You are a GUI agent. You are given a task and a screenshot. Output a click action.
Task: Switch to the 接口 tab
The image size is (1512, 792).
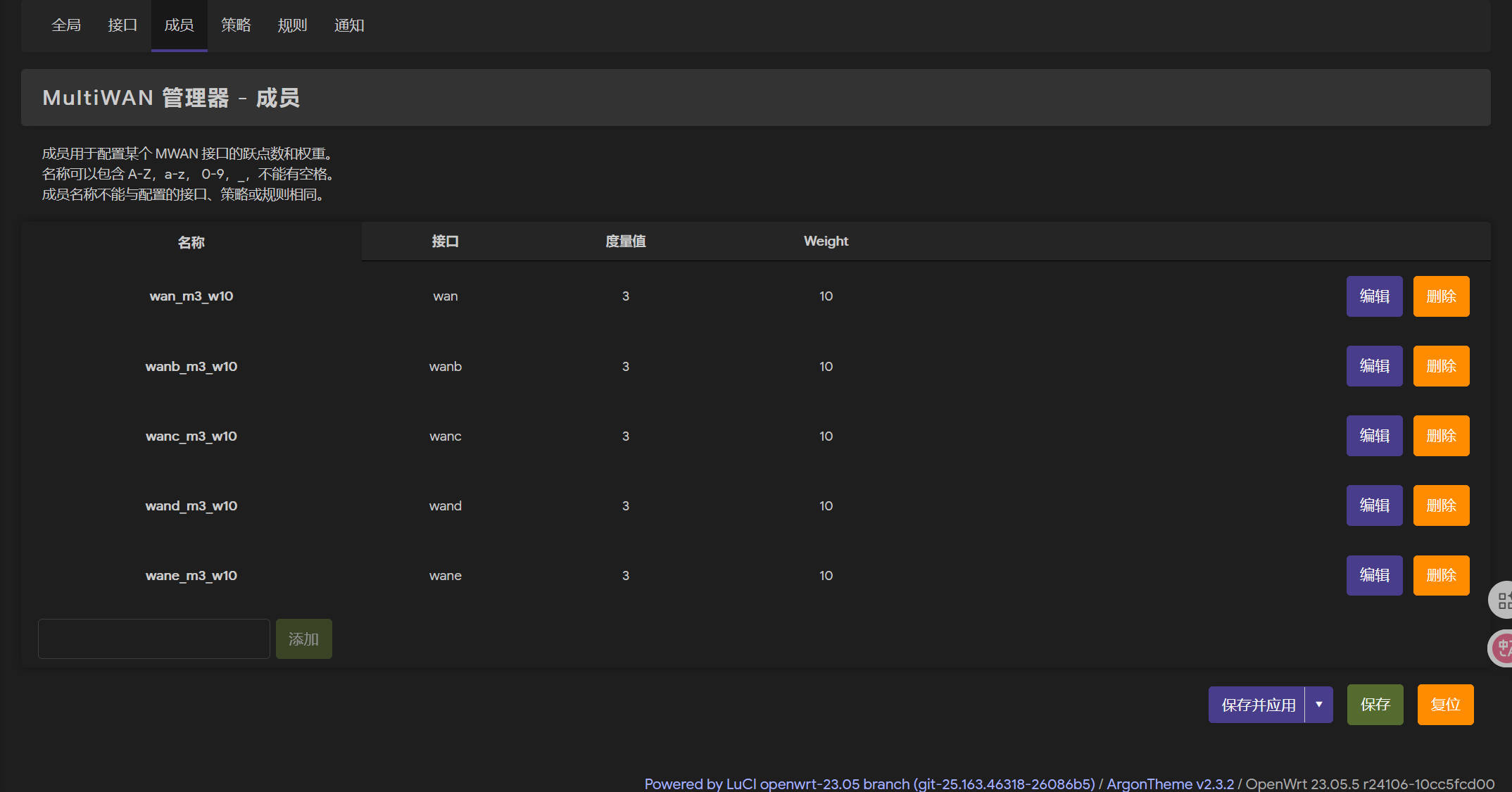122,25
